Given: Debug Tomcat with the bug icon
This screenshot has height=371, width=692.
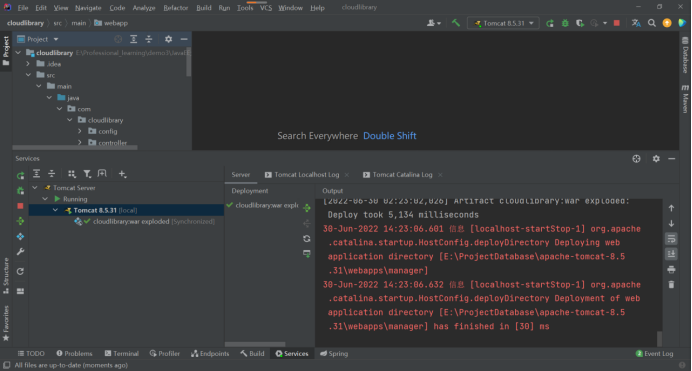Looking at the screenshot, I should pyautogui.click(x=565, y=23).
